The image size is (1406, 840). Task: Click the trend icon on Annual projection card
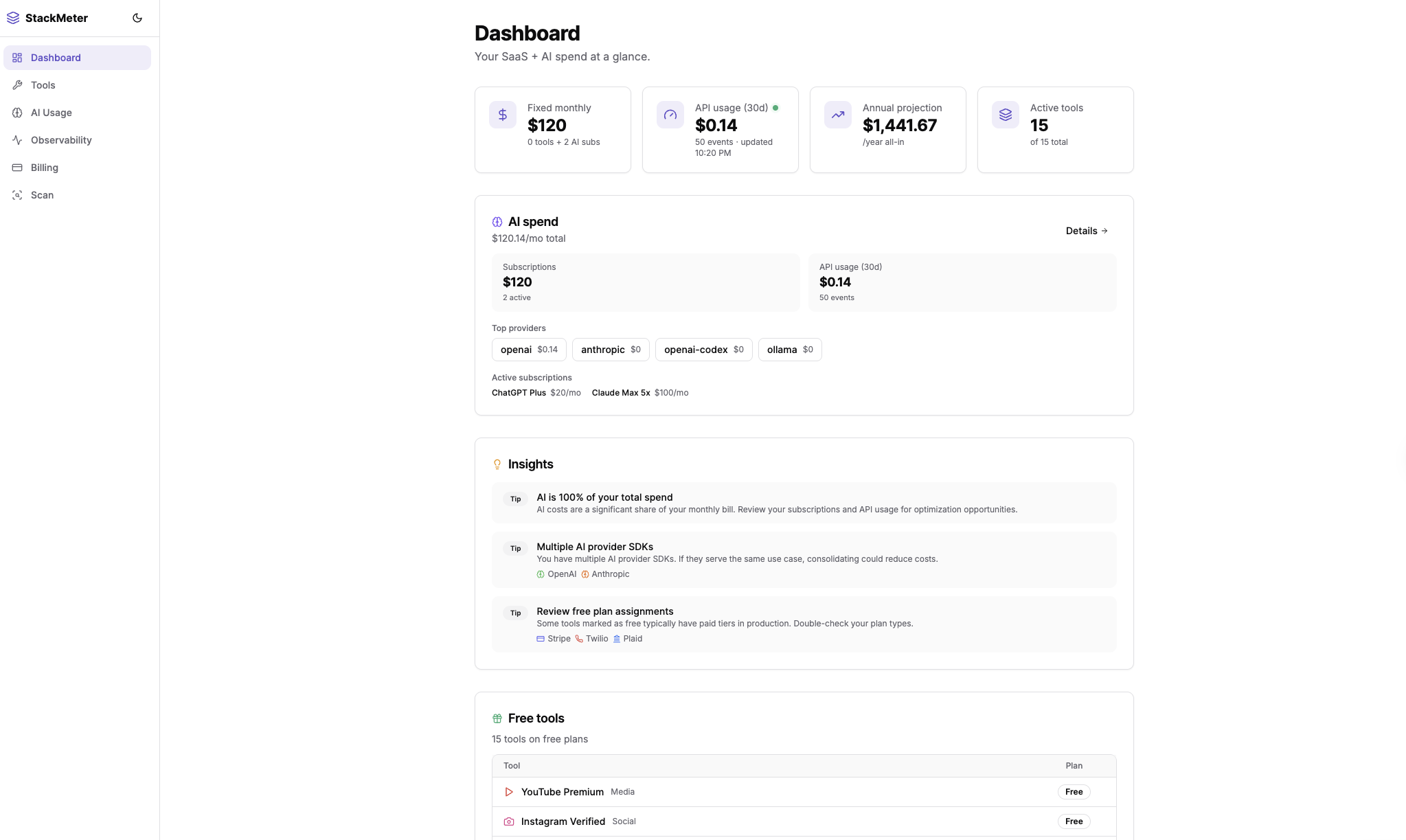(837, 115)
